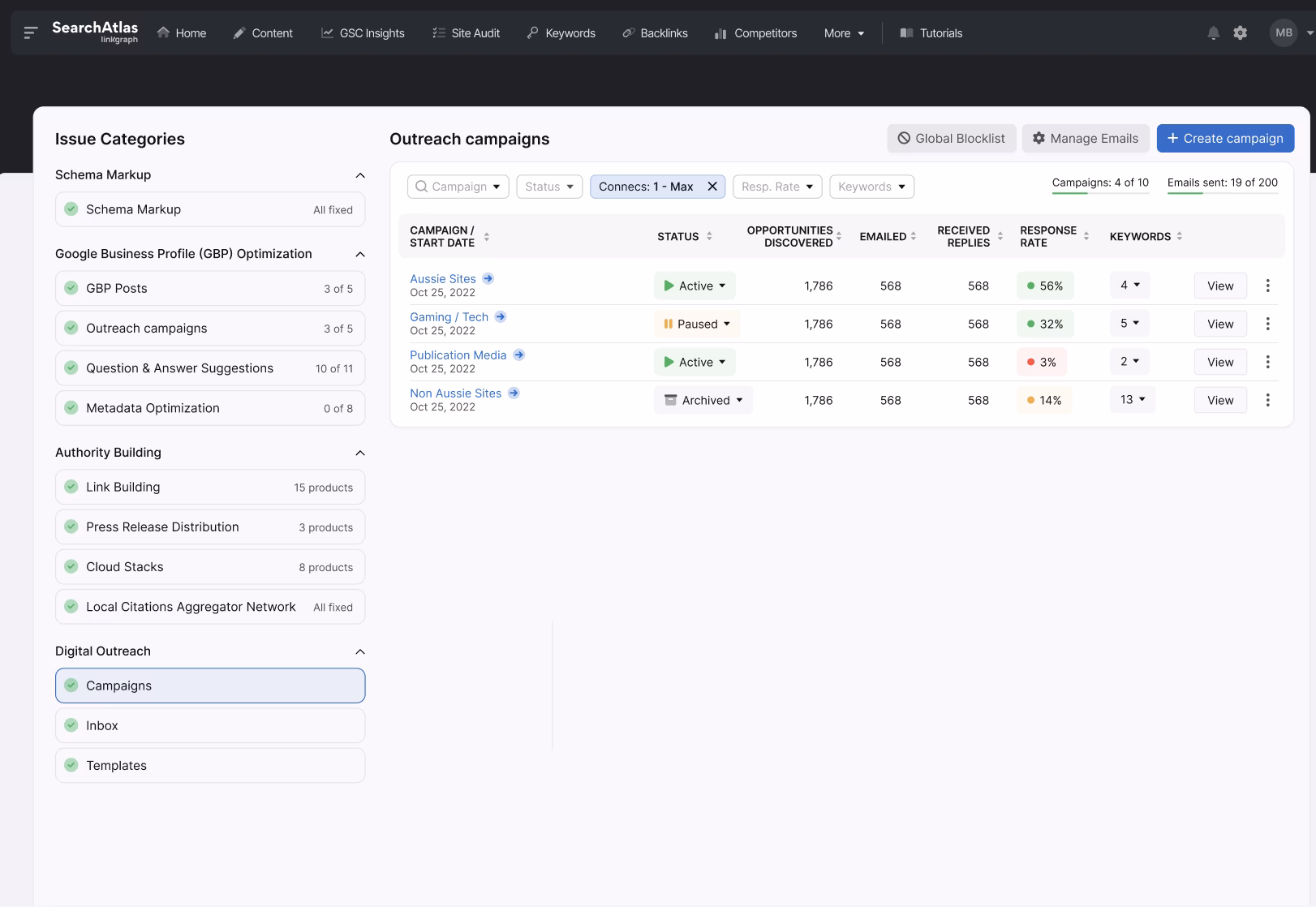Image resolution: width=1316 pixels, height=907 pixels.
Task: Click the three-dot menu for Non Aussie Sites
Action: pos(1267,400)
